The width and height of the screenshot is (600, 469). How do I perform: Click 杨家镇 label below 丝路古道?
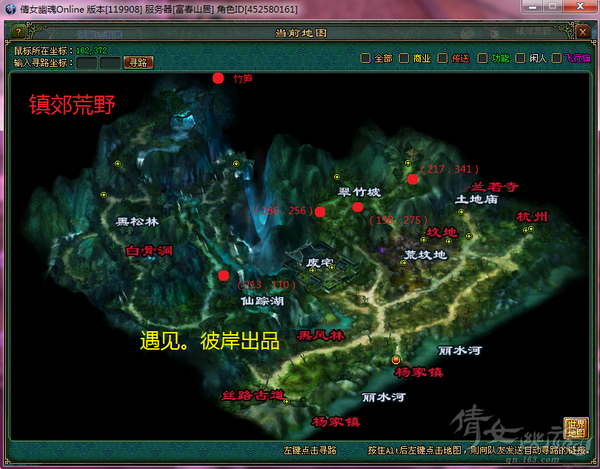tap(336, 422)
